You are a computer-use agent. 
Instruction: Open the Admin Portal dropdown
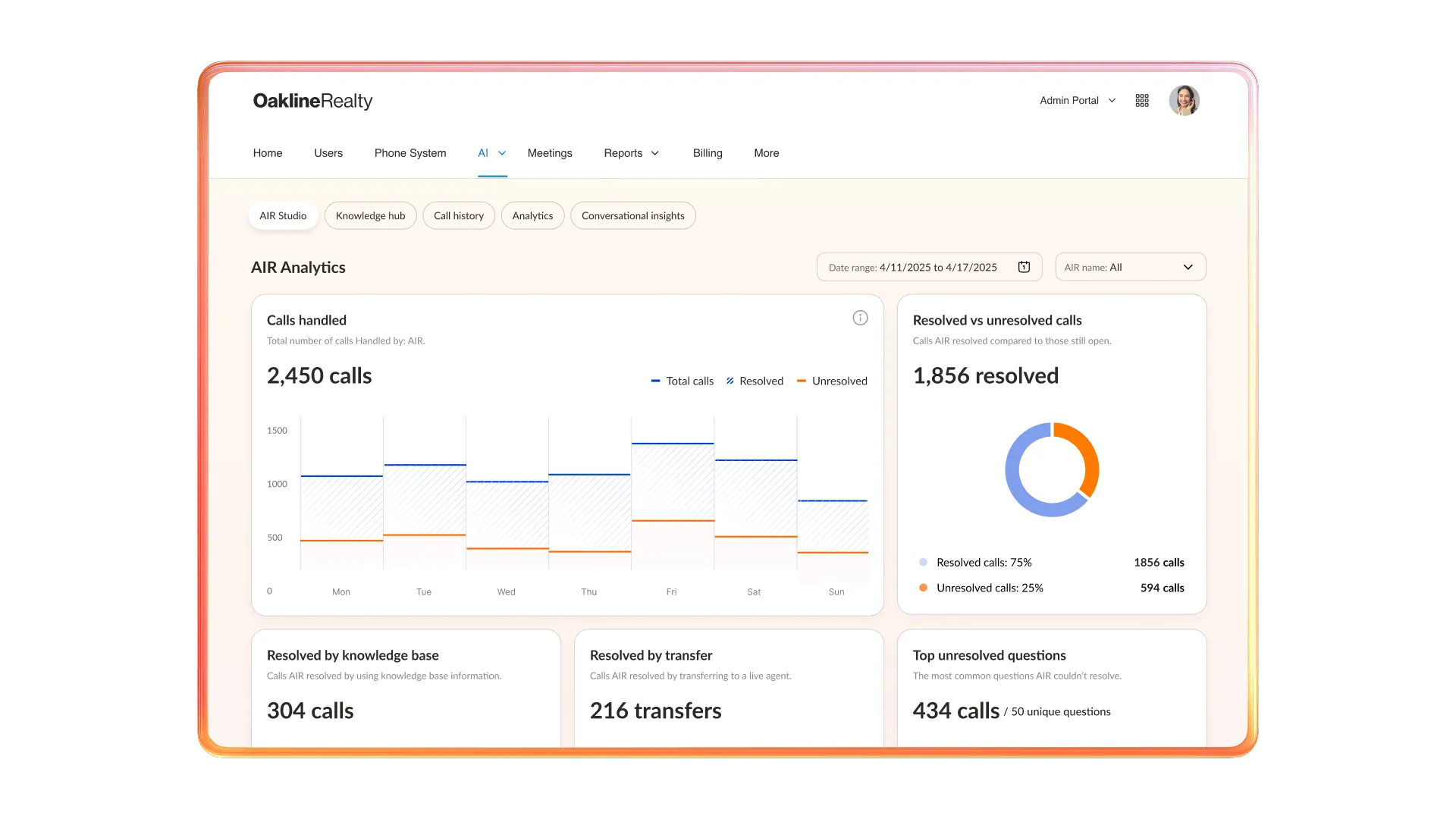coord(1077,100)
